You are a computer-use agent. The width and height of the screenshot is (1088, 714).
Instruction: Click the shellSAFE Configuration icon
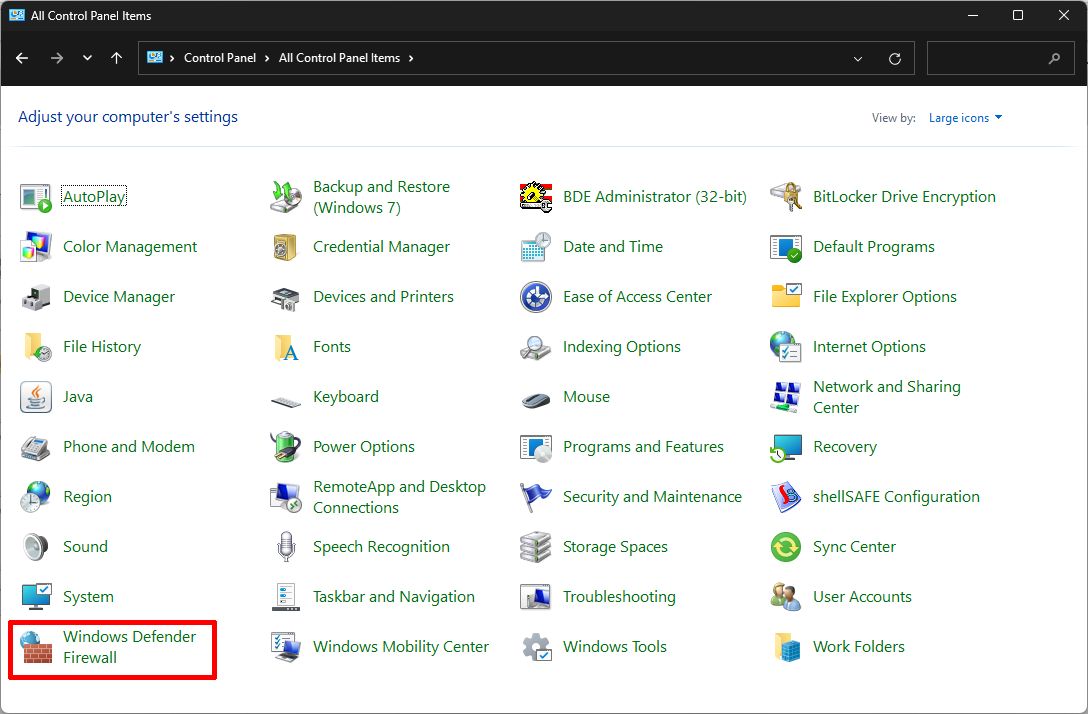coord(786,497)
